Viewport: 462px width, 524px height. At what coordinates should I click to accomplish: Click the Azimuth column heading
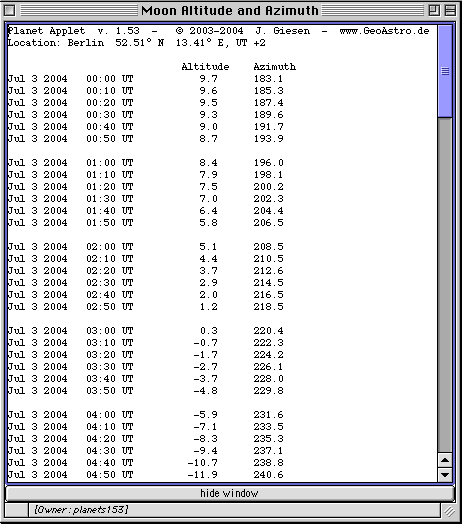274,67
